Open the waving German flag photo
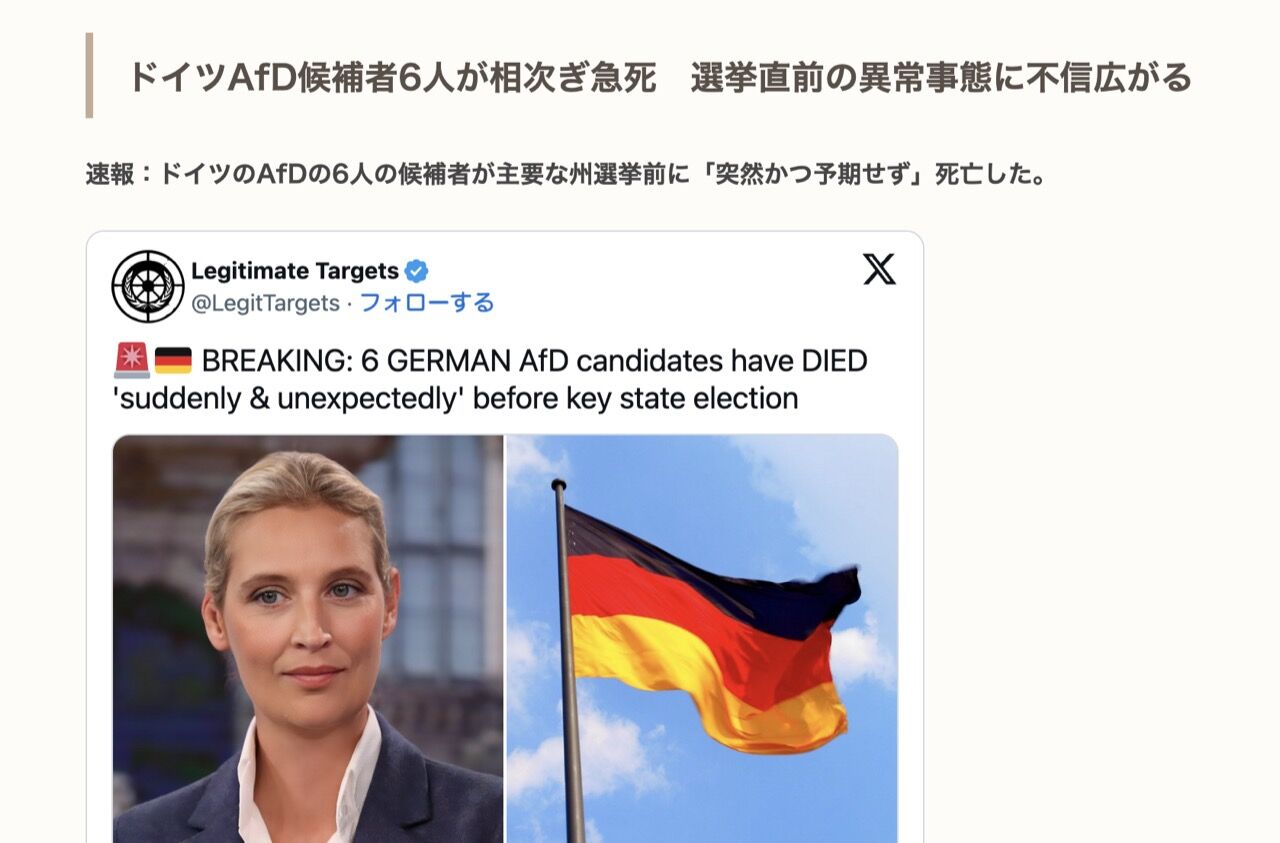 pos(702,639)
